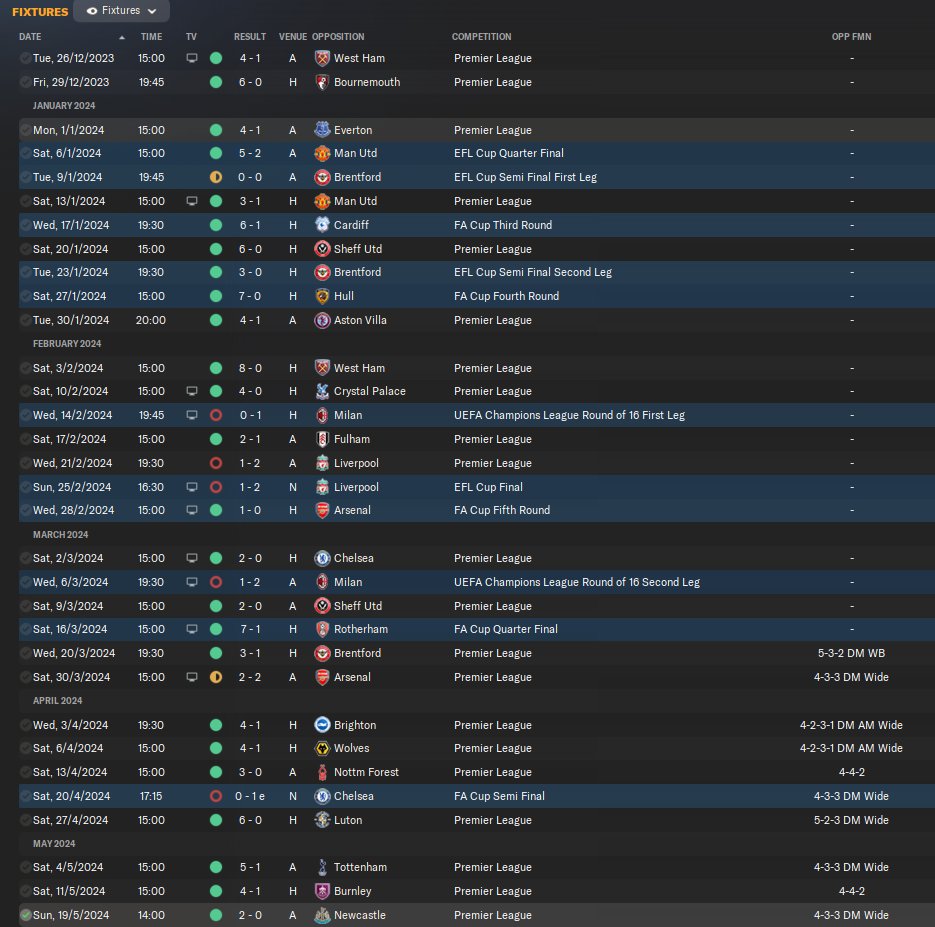Click the amber draw indicator for Brentford 0 - 0
Viewport: 935px width, 927px height.
click(216, 177)
